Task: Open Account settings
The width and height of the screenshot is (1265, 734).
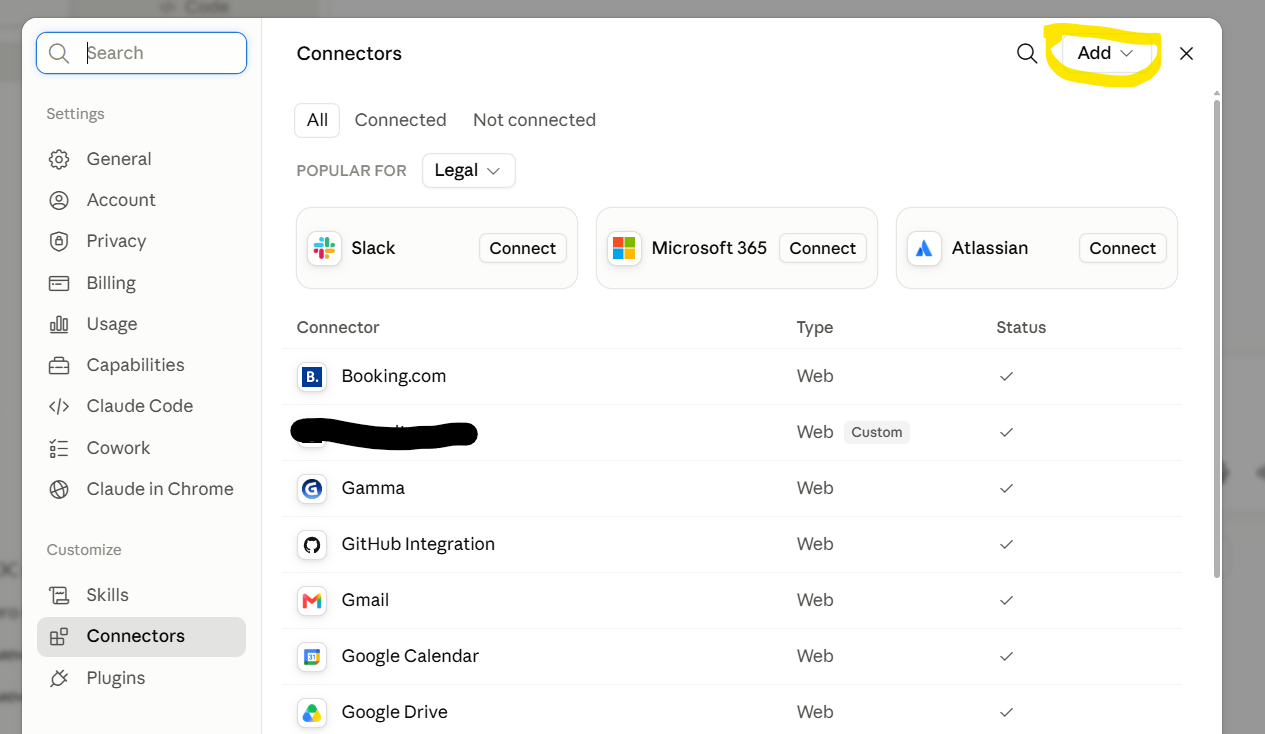Action: 141,200
